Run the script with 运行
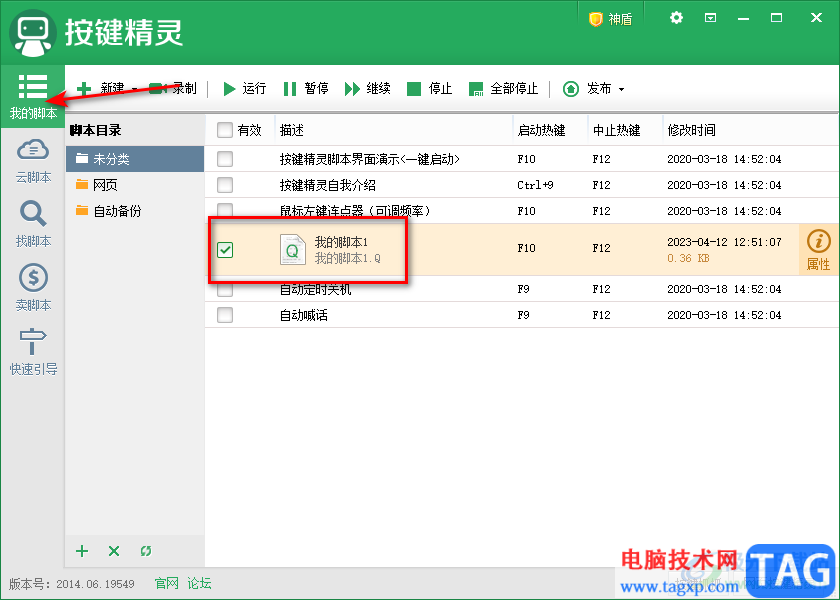 pos(244,88)
